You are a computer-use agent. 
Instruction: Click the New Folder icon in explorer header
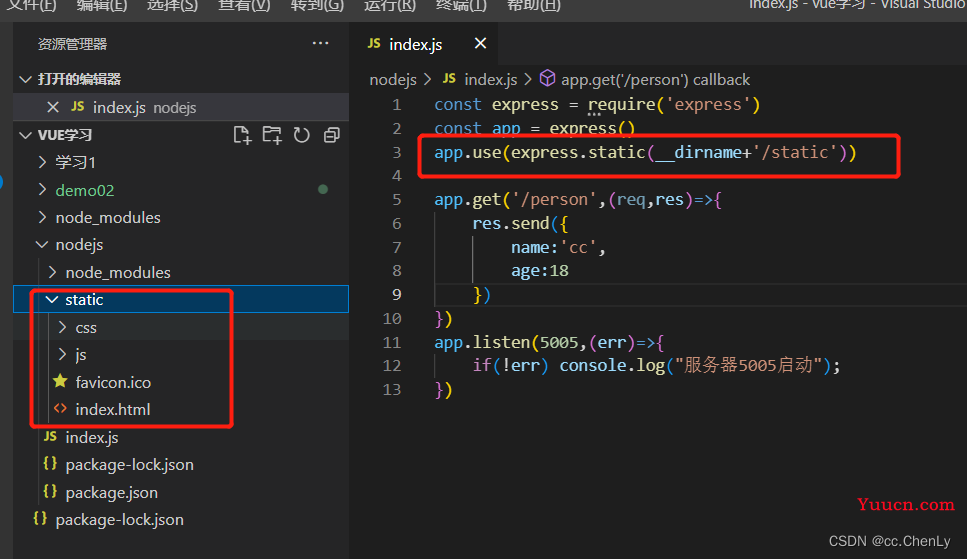pyautogui.click(x=271, y=135)
